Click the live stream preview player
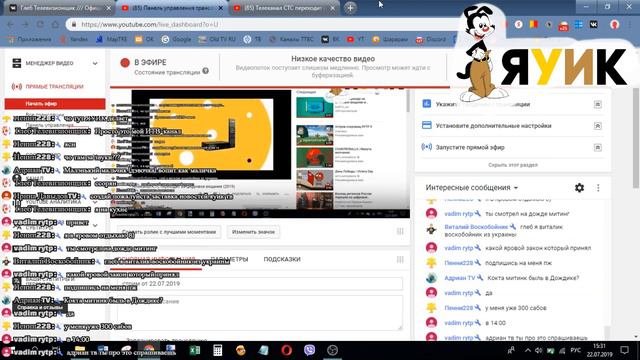The height and width of the screenshot is (360, 640). point(260,153)
